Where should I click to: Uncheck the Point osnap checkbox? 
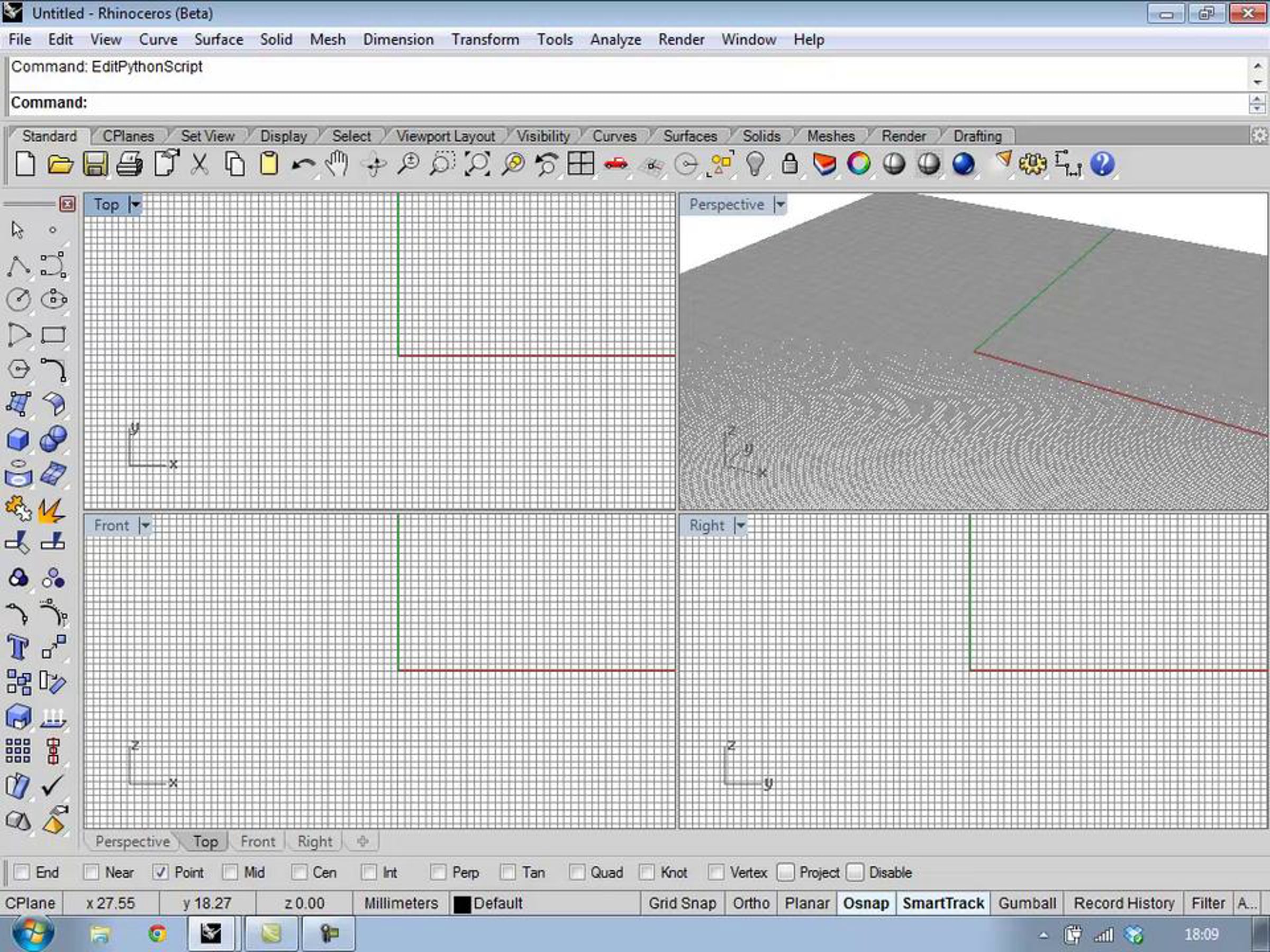160,872
